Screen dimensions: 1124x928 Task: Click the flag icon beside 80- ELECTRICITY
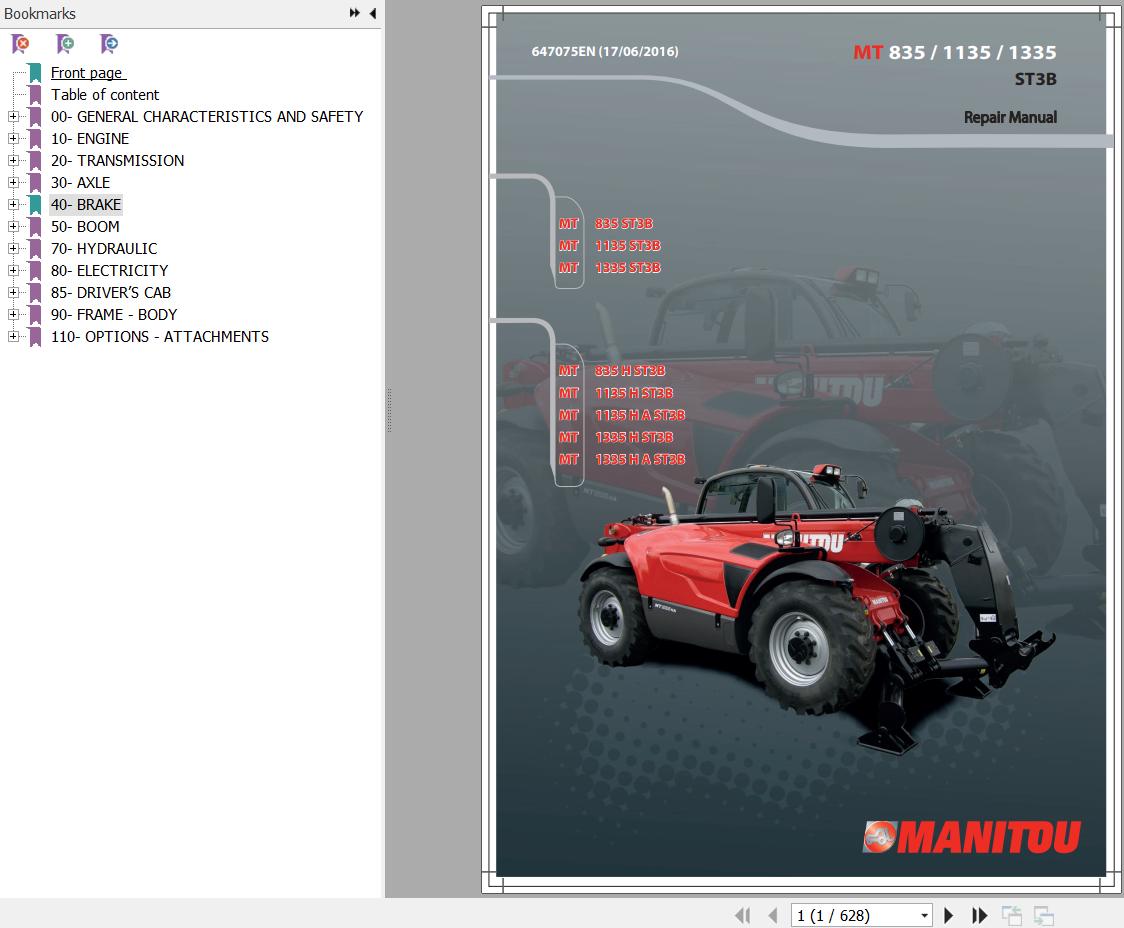point(34,270)
